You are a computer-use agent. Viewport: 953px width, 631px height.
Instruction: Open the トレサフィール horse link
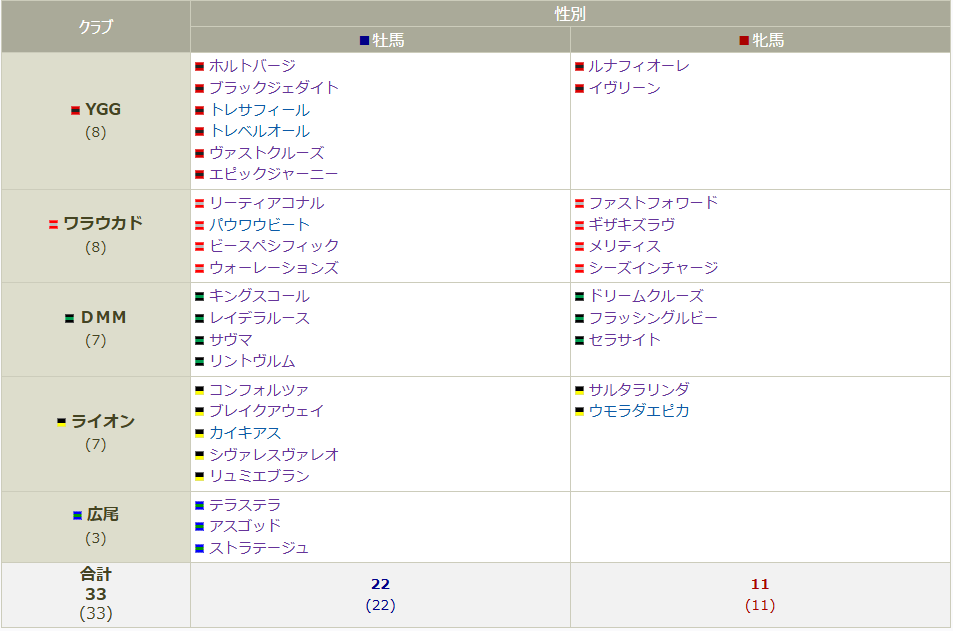point(260,109)
